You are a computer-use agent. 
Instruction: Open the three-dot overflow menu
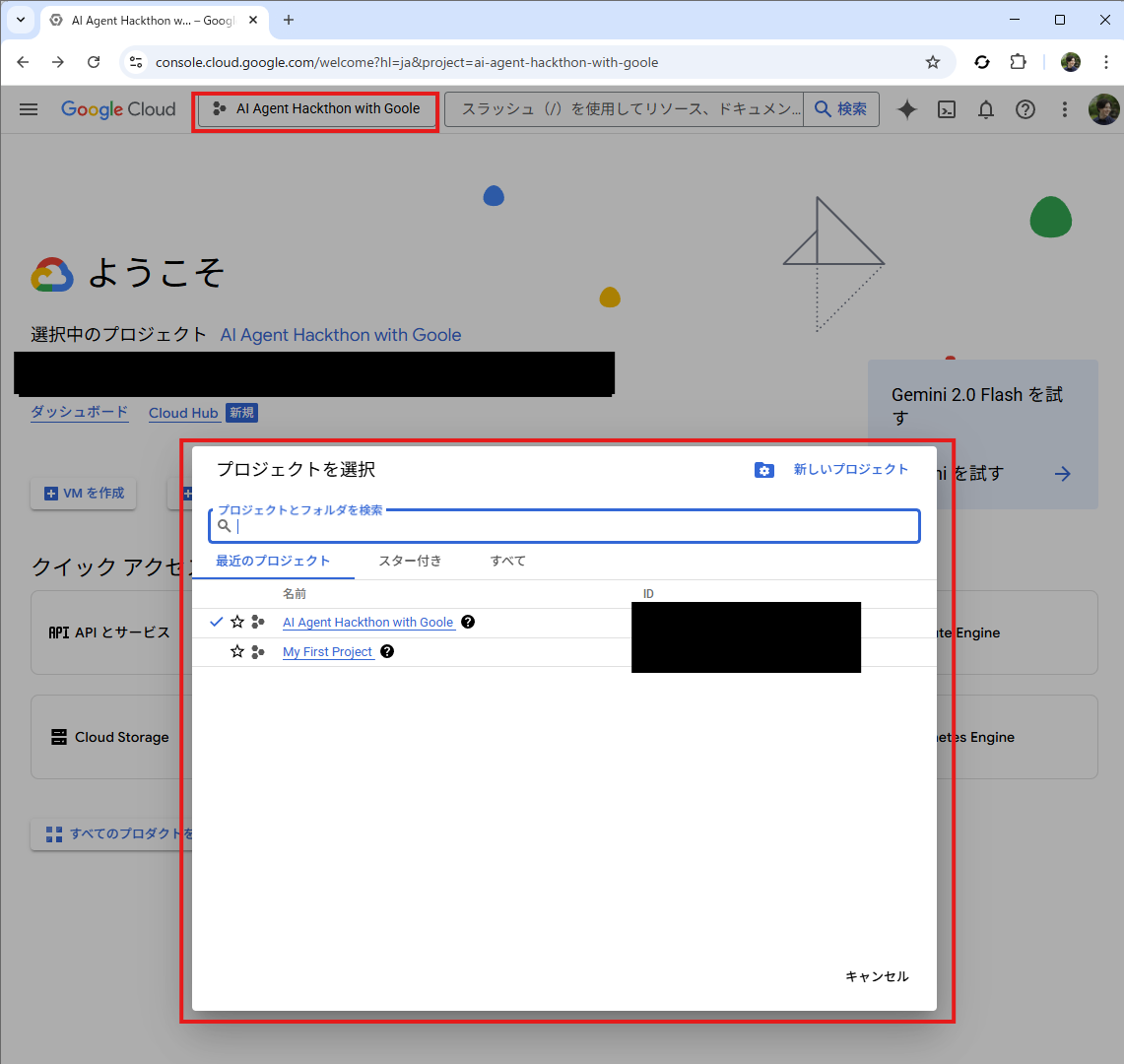coord(1065,109)
